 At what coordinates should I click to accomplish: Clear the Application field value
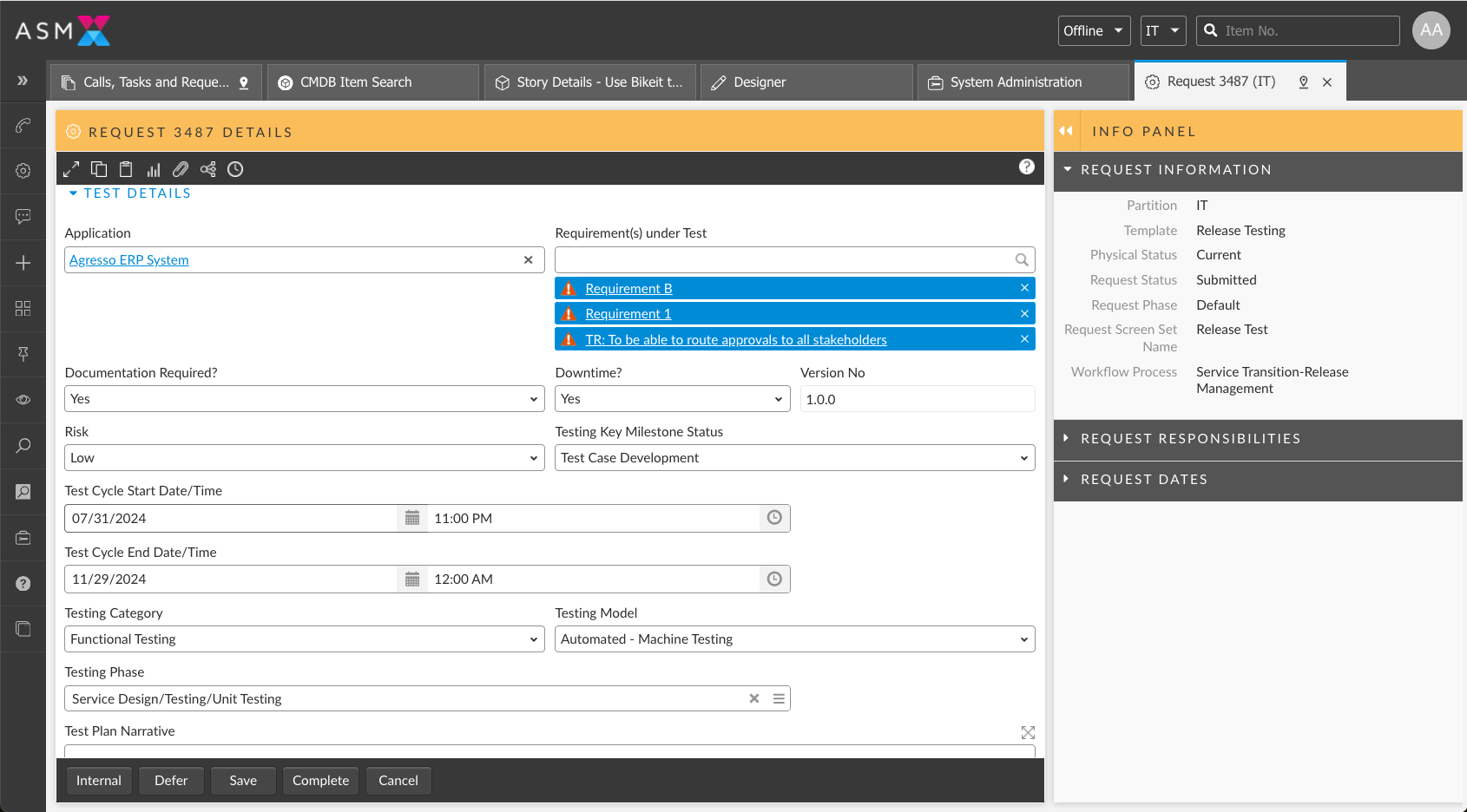(x=528, y=260)
